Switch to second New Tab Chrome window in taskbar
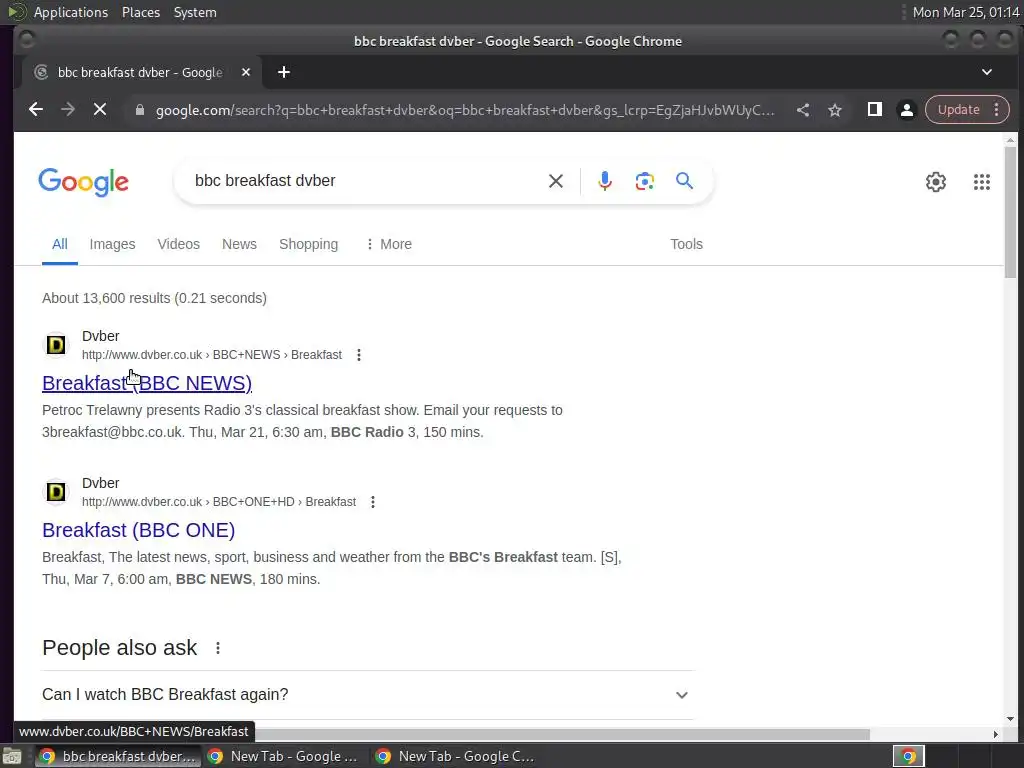The width and height of the screenshot is (1024, 768). coord(457,756)
